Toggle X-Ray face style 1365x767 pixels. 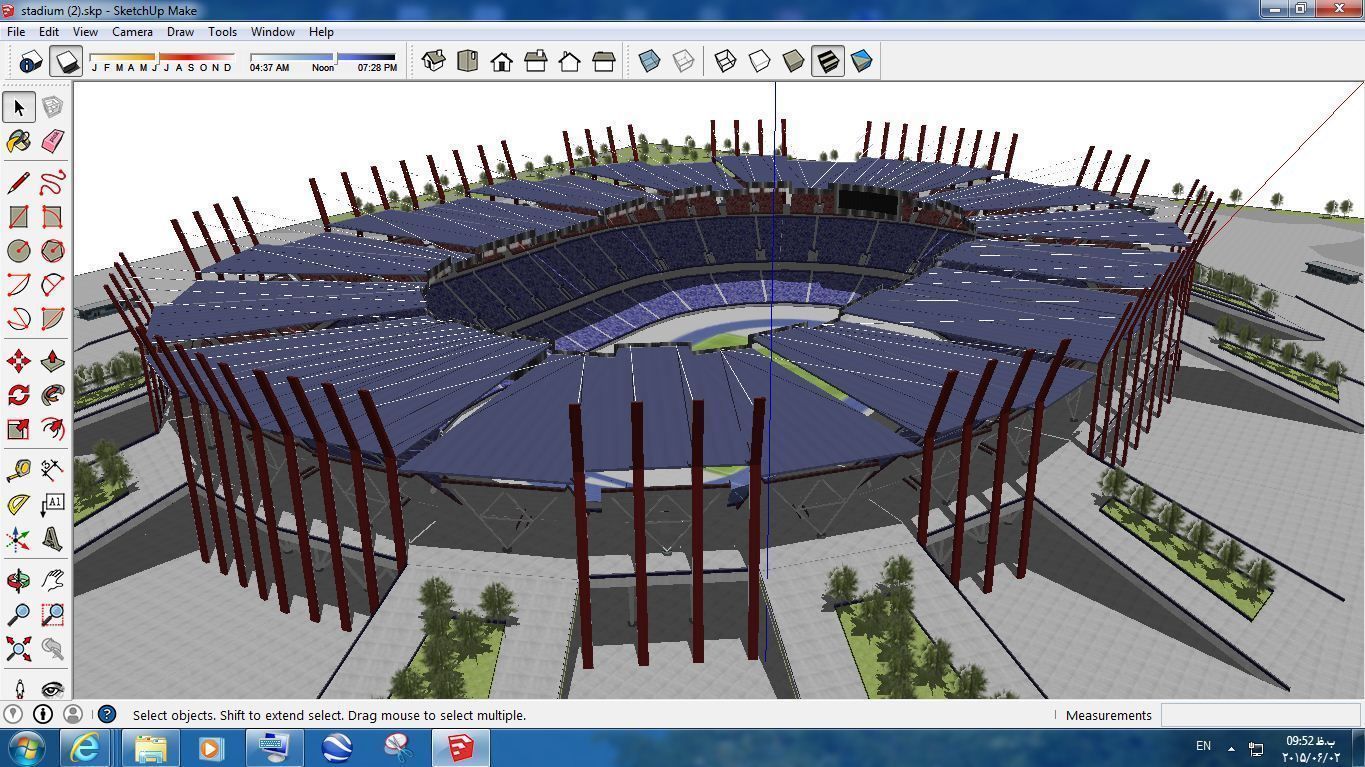[649, 61]
